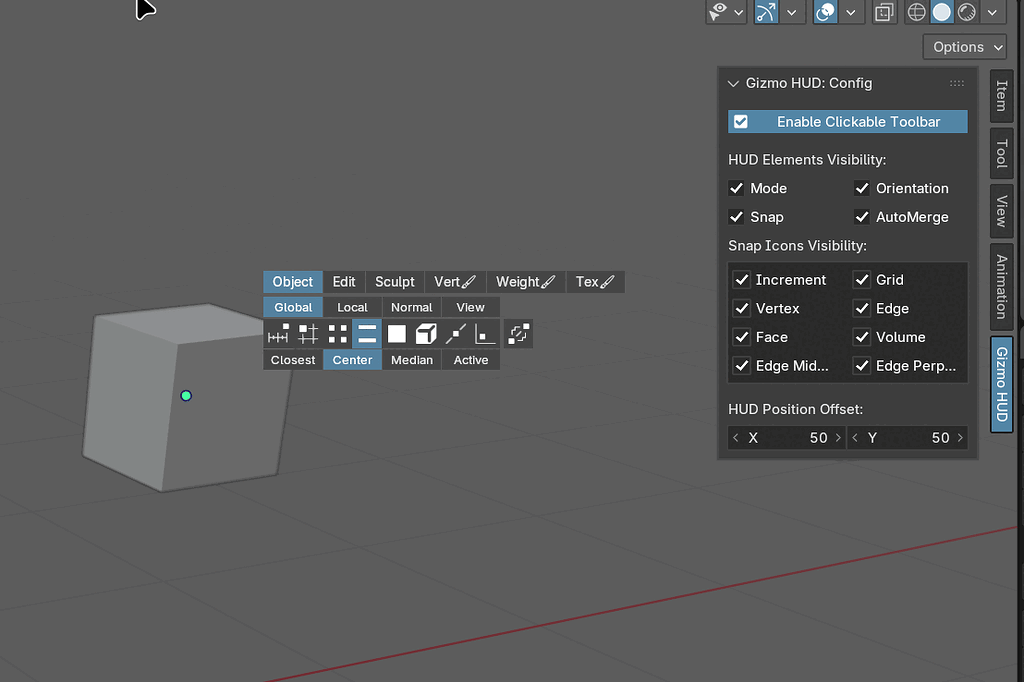Viewport: 1024px width, 682px height.
Task: Toggle the Face snap icon checkbox
Action: (x=742, y=337)
